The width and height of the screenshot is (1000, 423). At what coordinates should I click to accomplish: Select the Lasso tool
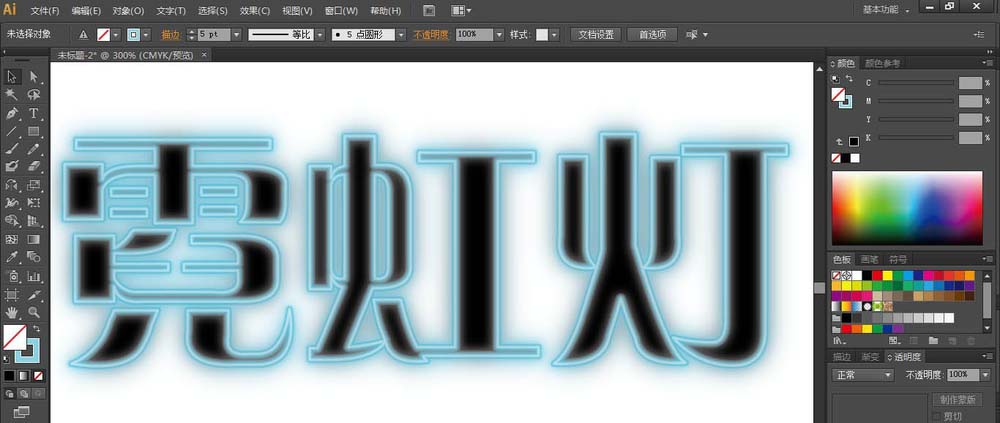(34, 94)
